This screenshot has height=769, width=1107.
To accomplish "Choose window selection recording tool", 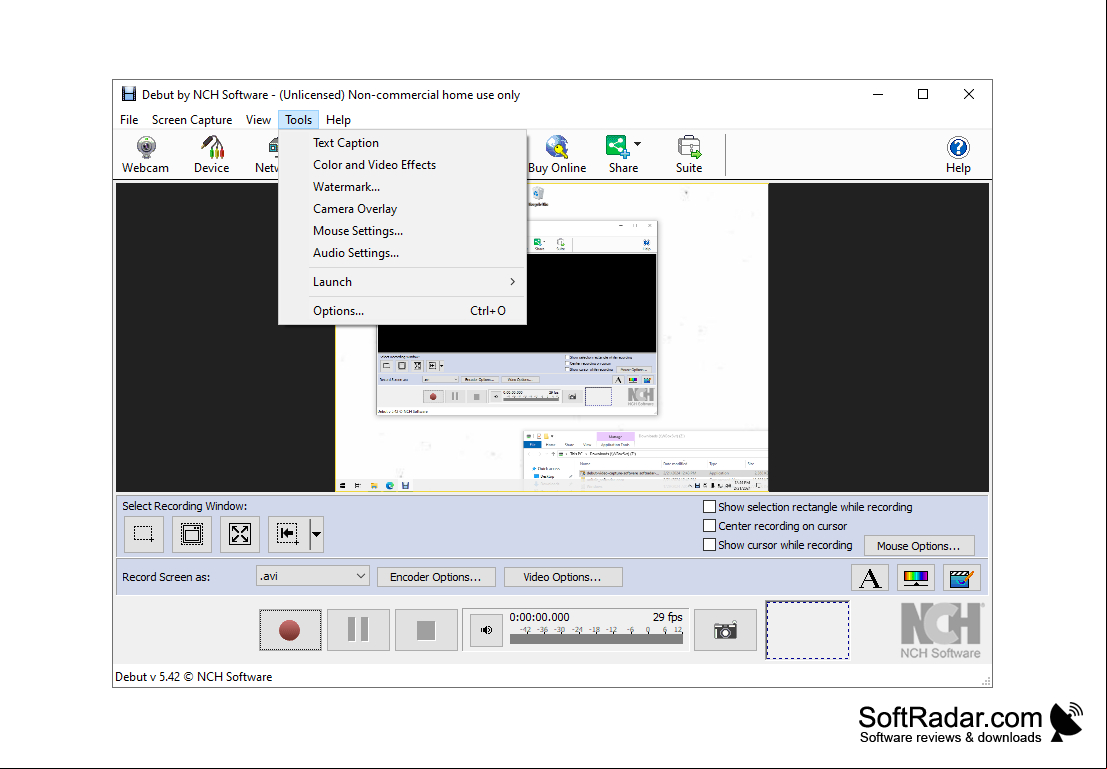I will [x=192, y=534].
